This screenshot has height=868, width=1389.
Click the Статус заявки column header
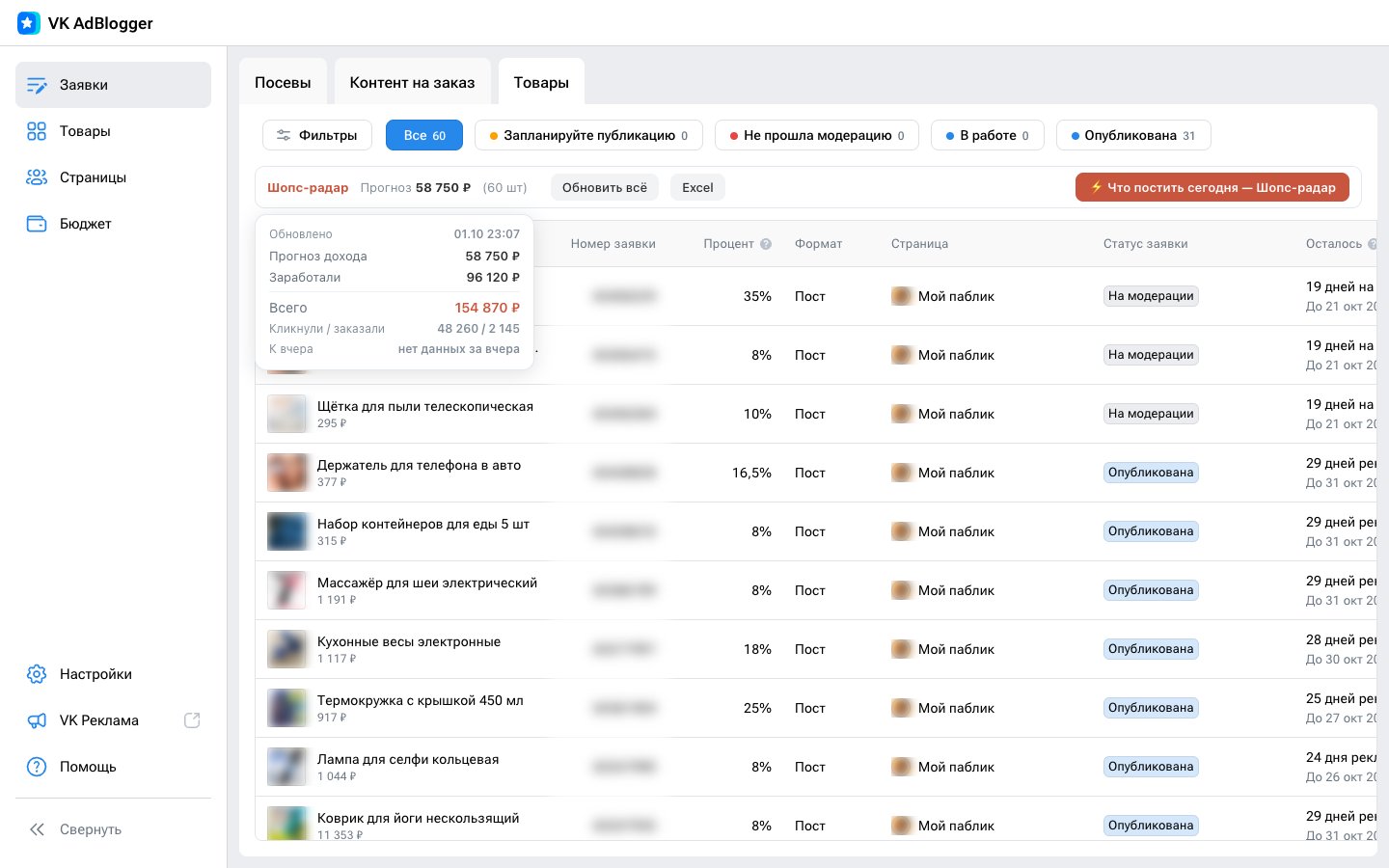tap(1145, 244)
